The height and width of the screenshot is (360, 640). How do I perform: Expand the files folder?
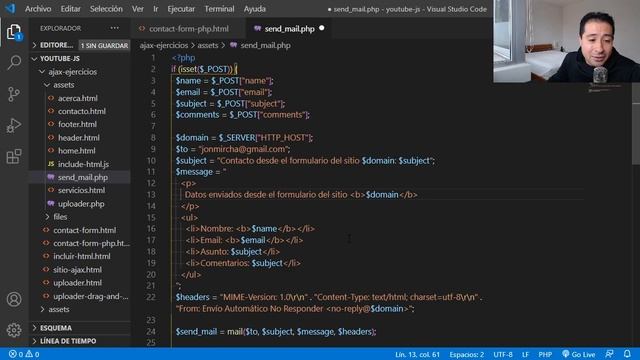[60, 217]
